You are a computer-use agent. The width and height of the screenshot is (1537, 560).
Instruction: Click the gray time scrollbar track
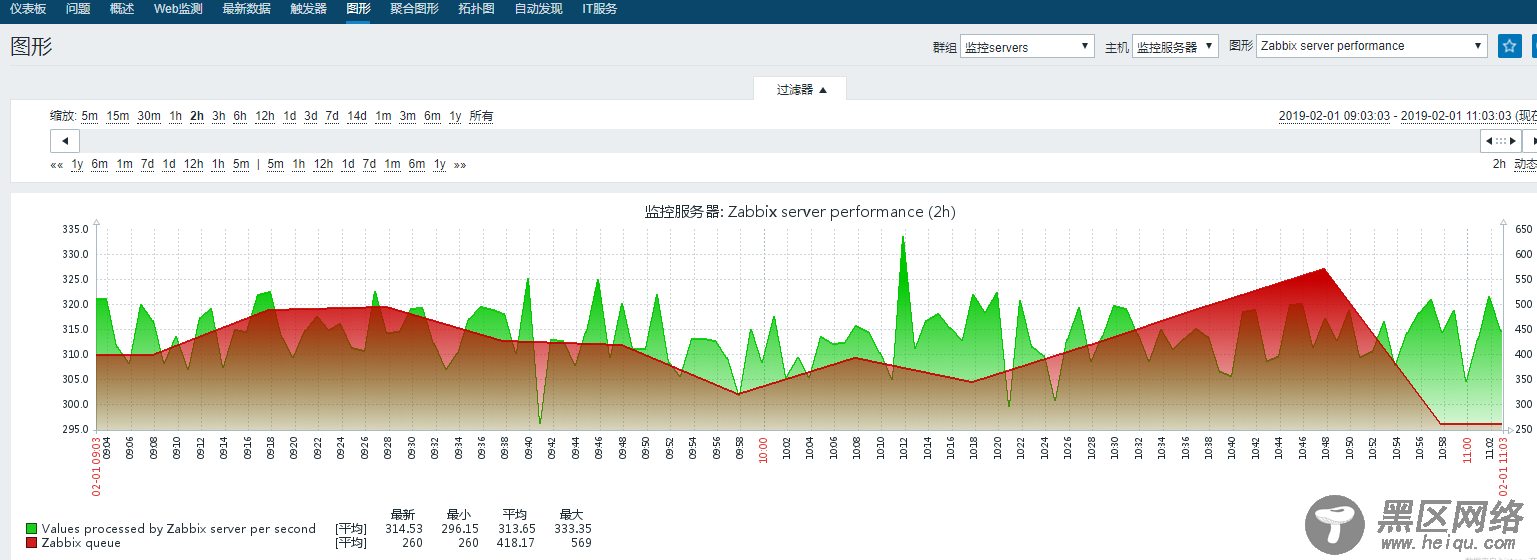(780, 141)
